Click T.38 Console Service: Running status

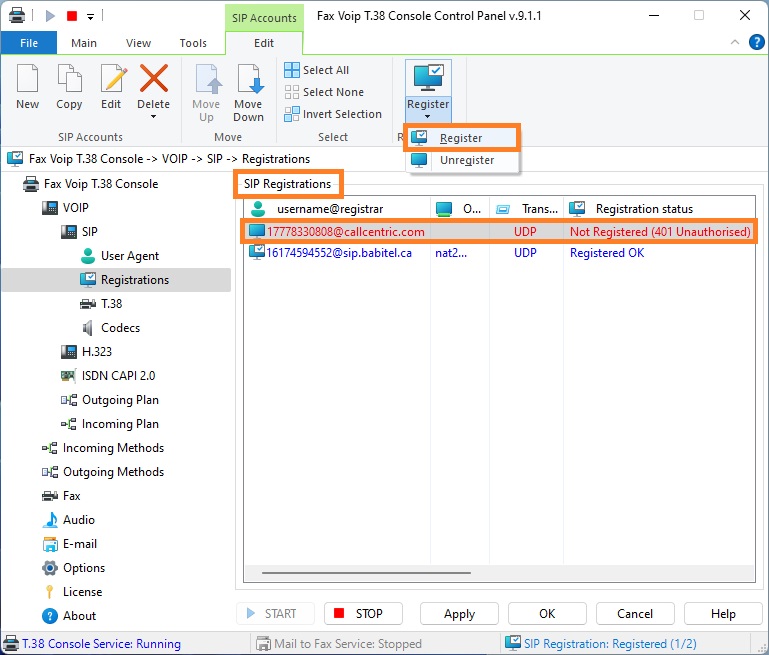tap(92, 644)
